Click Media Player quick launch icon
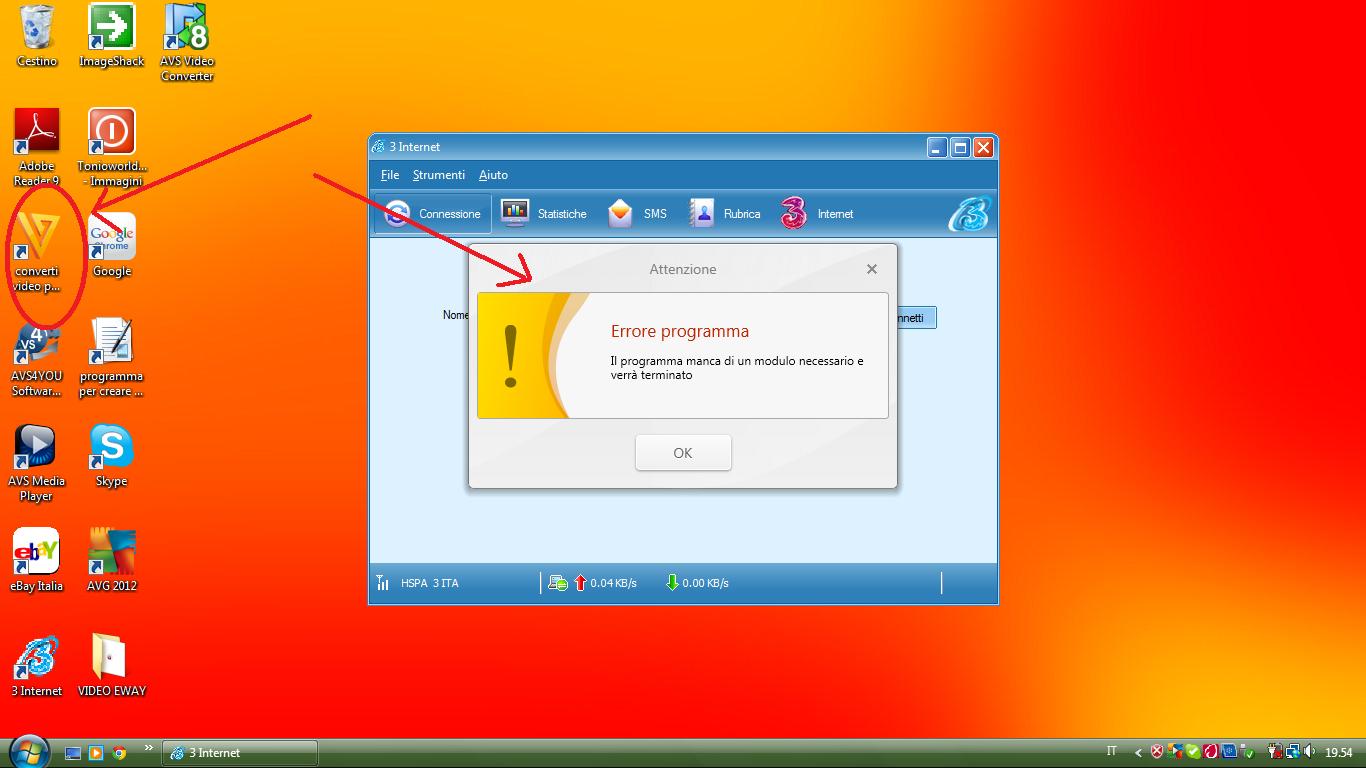Screen dimensions: 1366x768 pos(96,753)
